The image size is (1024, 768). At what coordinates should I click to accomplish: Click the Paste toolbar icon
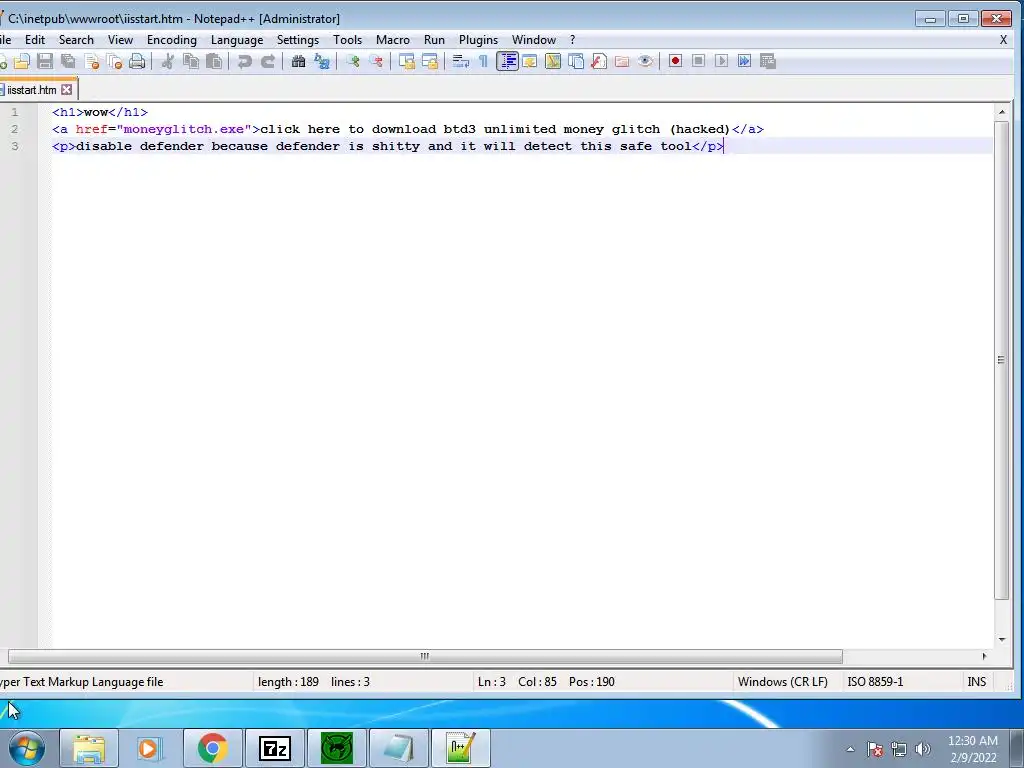pyautogui.click(x=214, y=61)
